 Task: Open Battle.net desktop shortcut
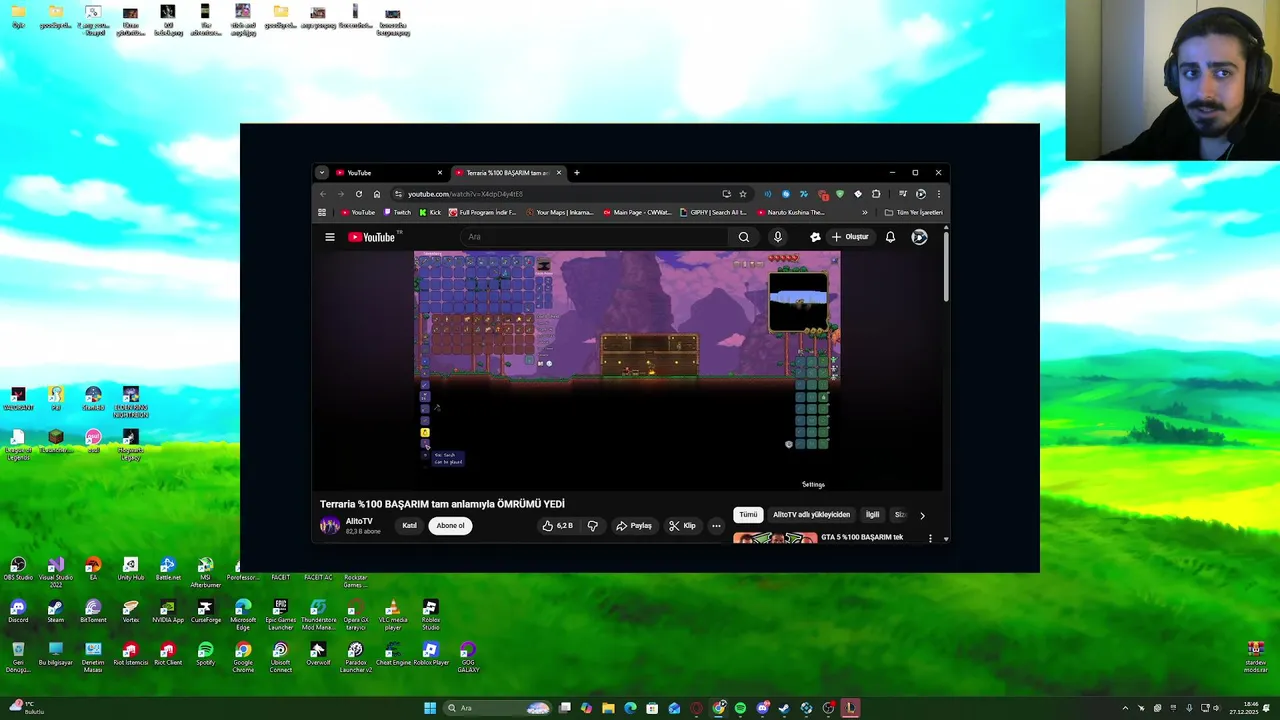(168, 569)
